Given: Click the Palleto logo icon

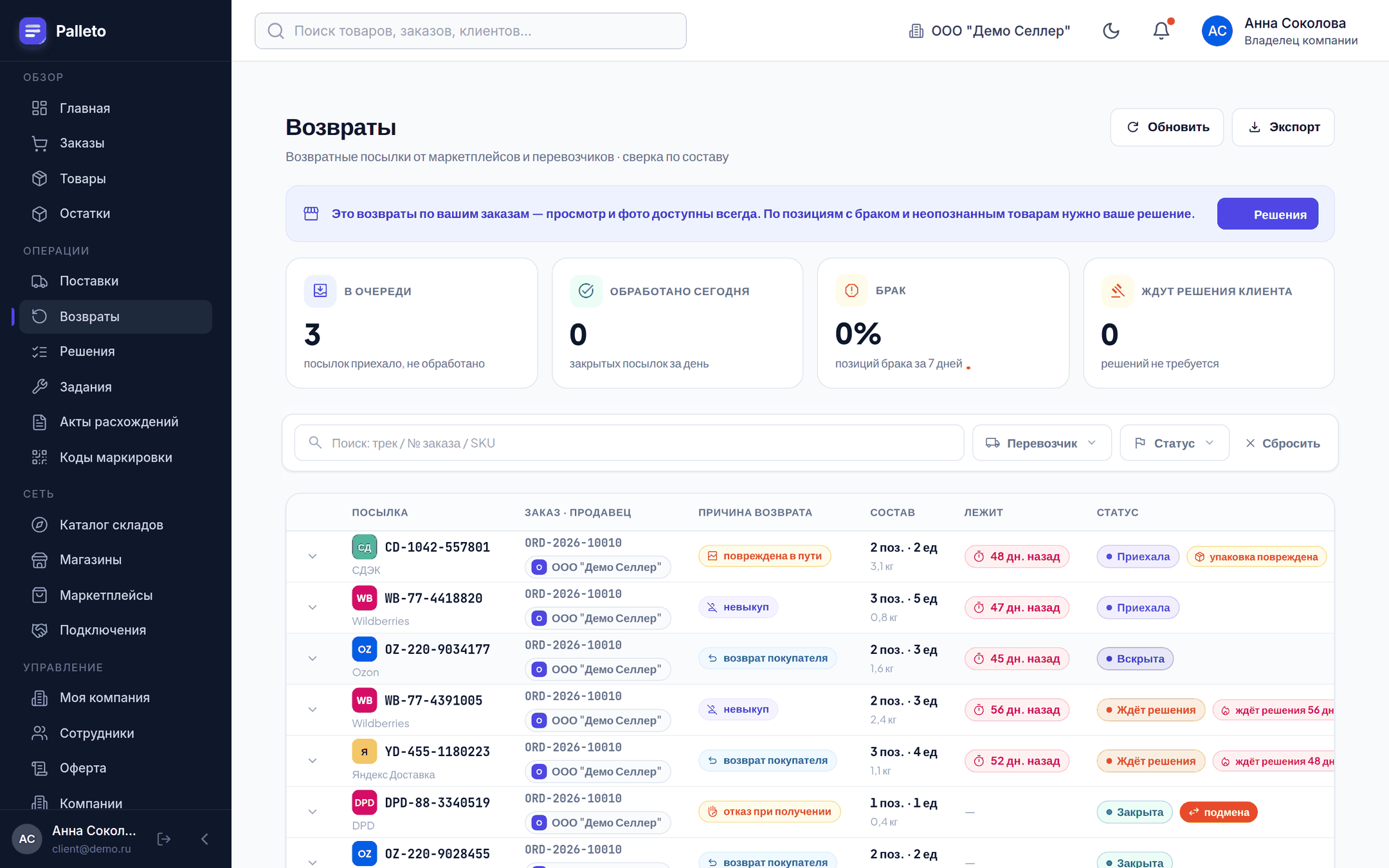Looking at the screenshot, I should pos(32,31).
